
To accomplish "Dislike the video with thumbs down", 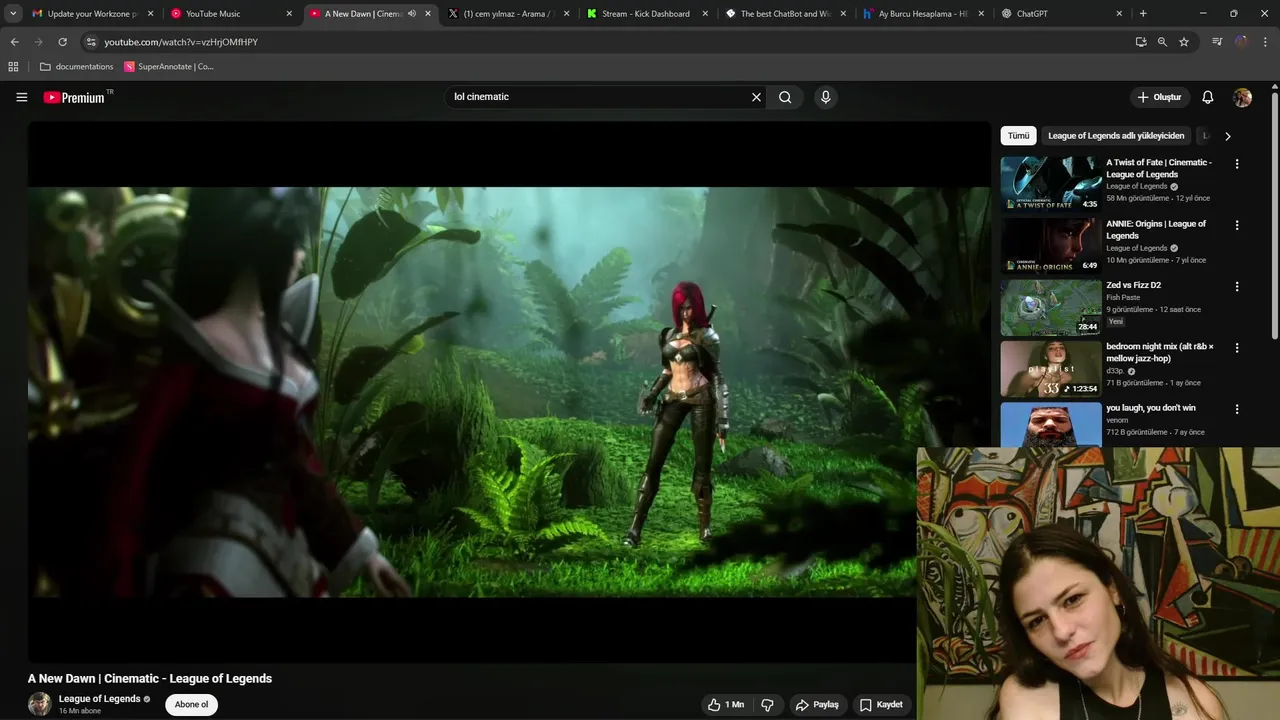I will pos(767,705).
